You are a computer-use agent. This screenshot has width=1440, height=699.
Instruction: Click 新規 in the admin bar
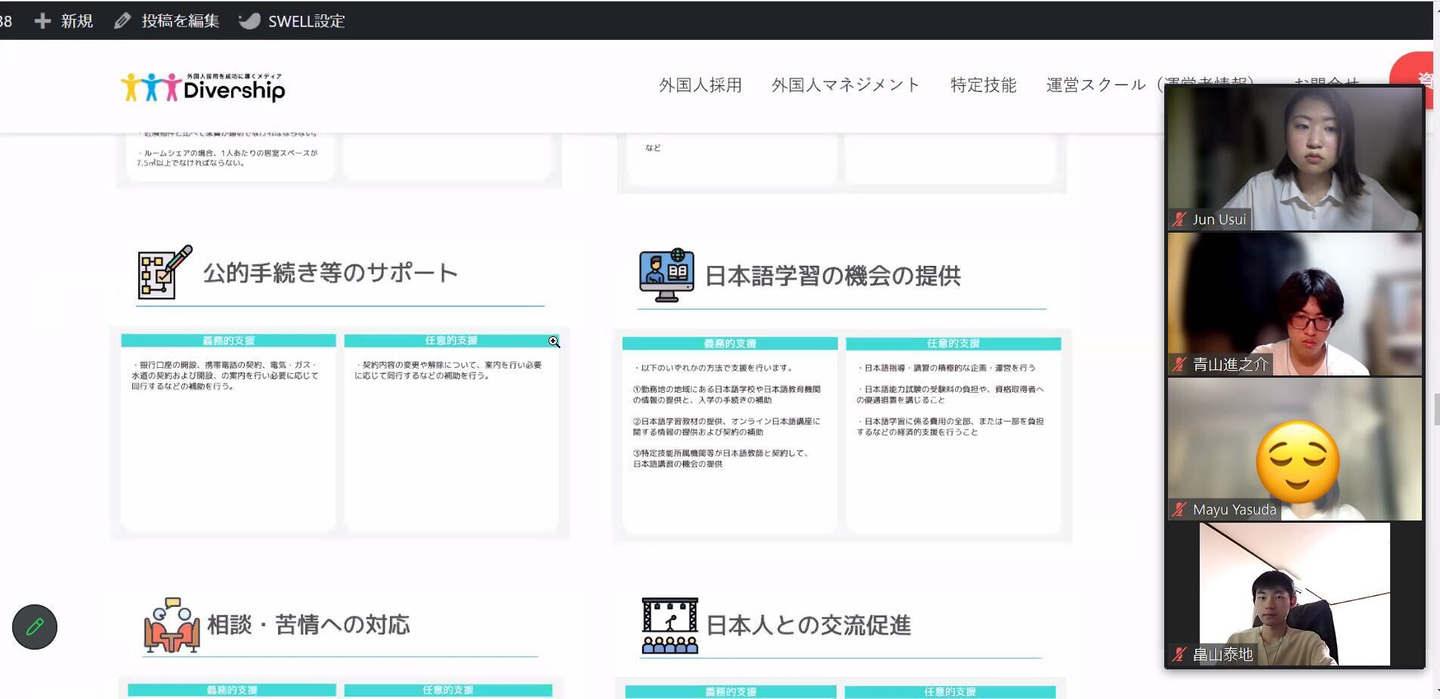[76, 20]
